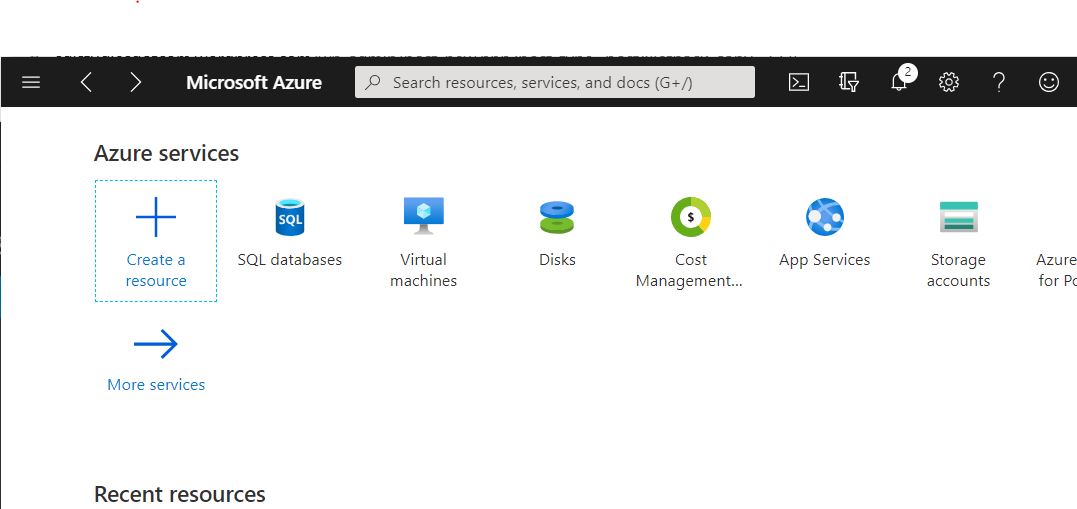The width and height of the screenshot is (1077, 509).
Task: Go forward using the right chevron
Action: [x=136, y=82]
